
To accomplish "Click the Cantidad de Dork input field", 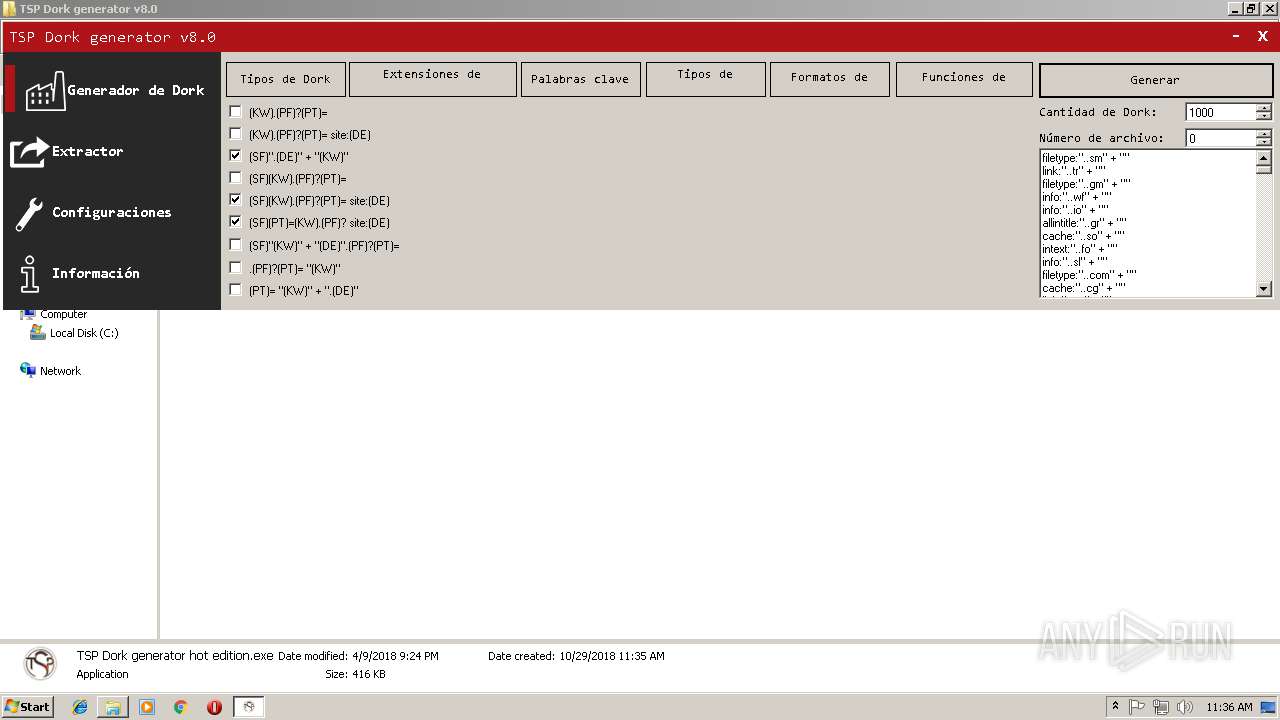I will tap(1221, 112).
